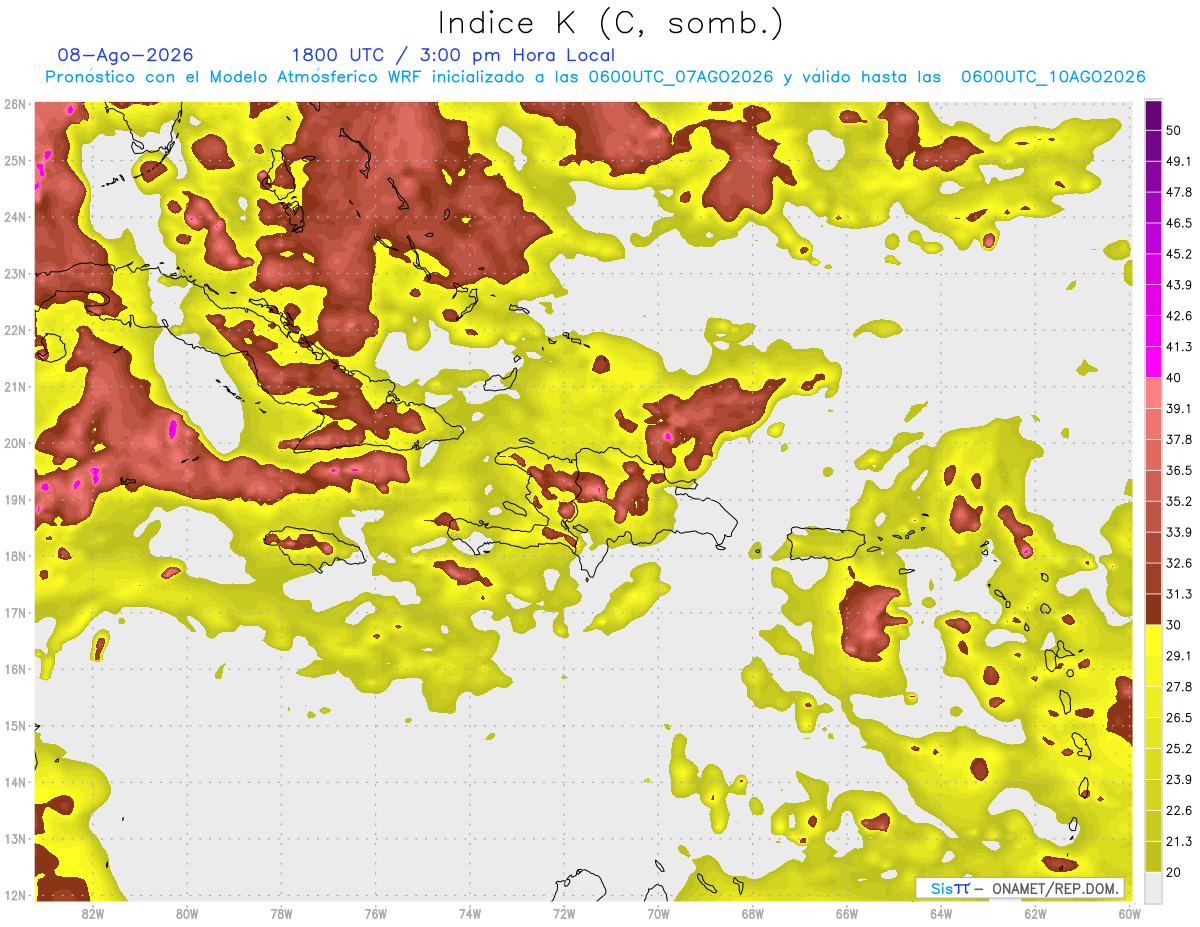Click the "1800 UTC / 3:00 pm Hora Local" text
The image size is (1200, 927).
pos(453,55)
